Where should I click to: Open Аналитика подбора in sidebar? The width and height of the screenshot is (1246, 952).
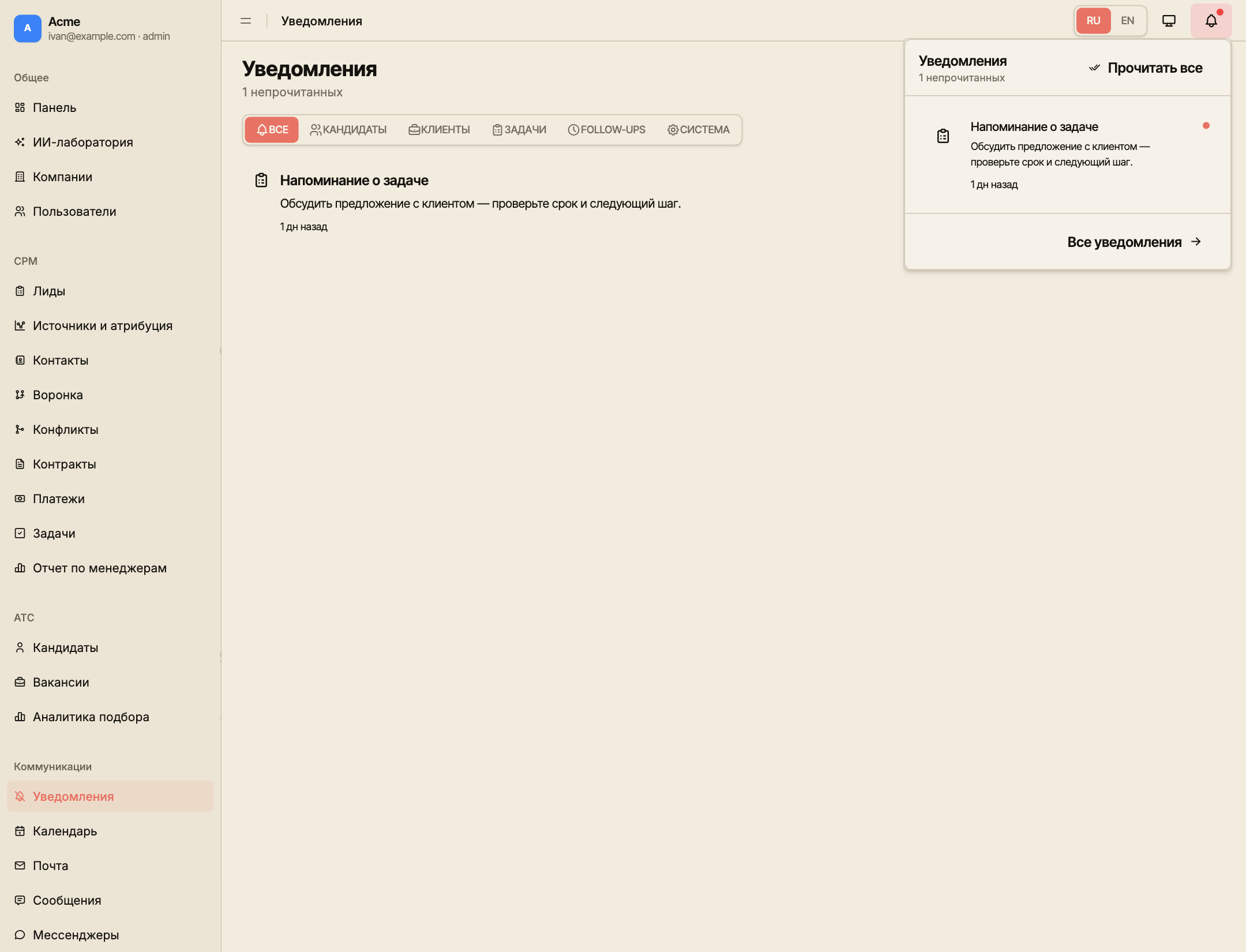point(110,717)
